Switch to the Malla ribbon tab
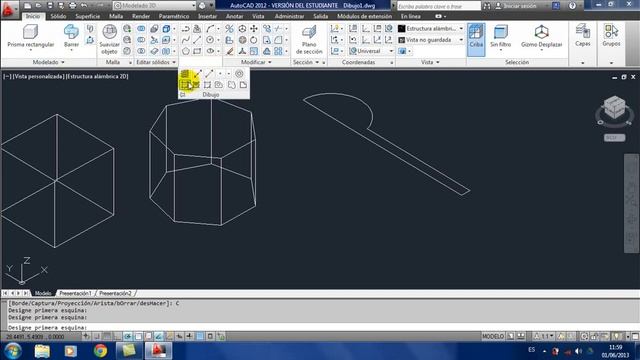640x360 pixels. (x=116, y=16)
